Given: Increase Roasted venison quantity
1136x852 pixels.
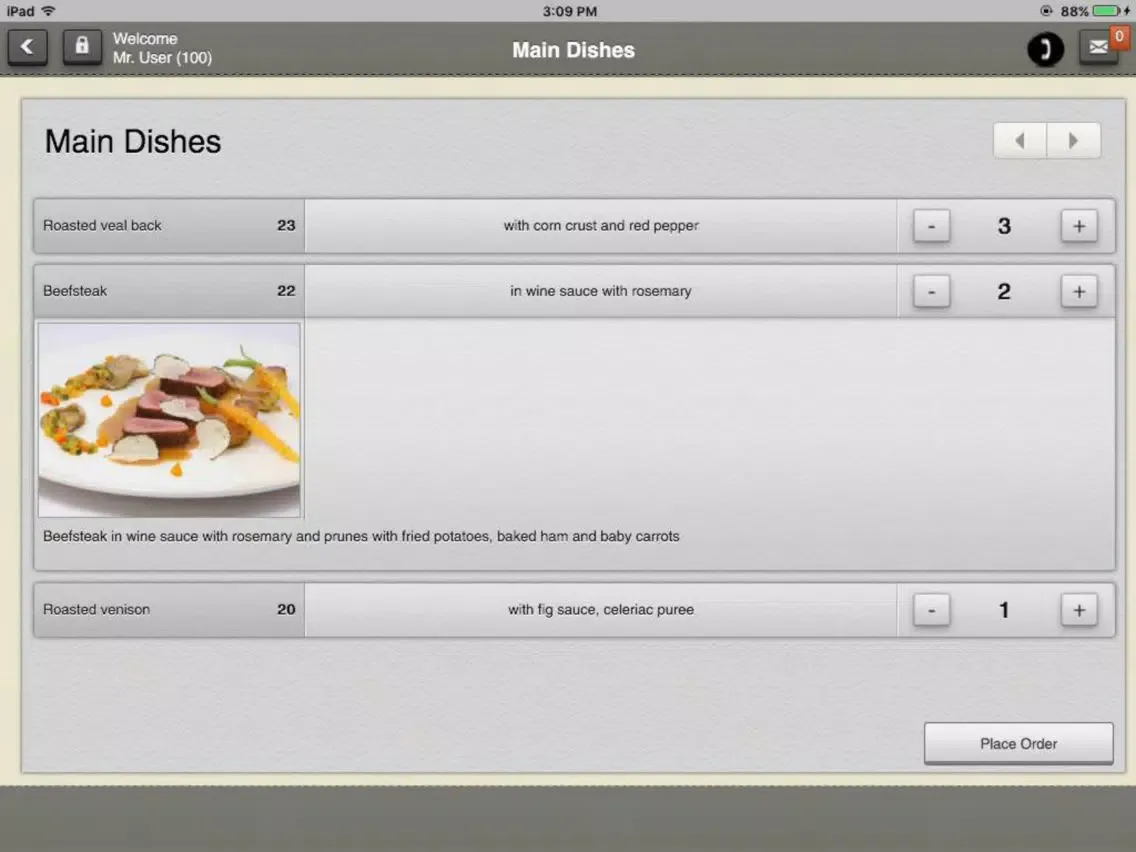Looking at the screenshot, I should (1079, 610).
